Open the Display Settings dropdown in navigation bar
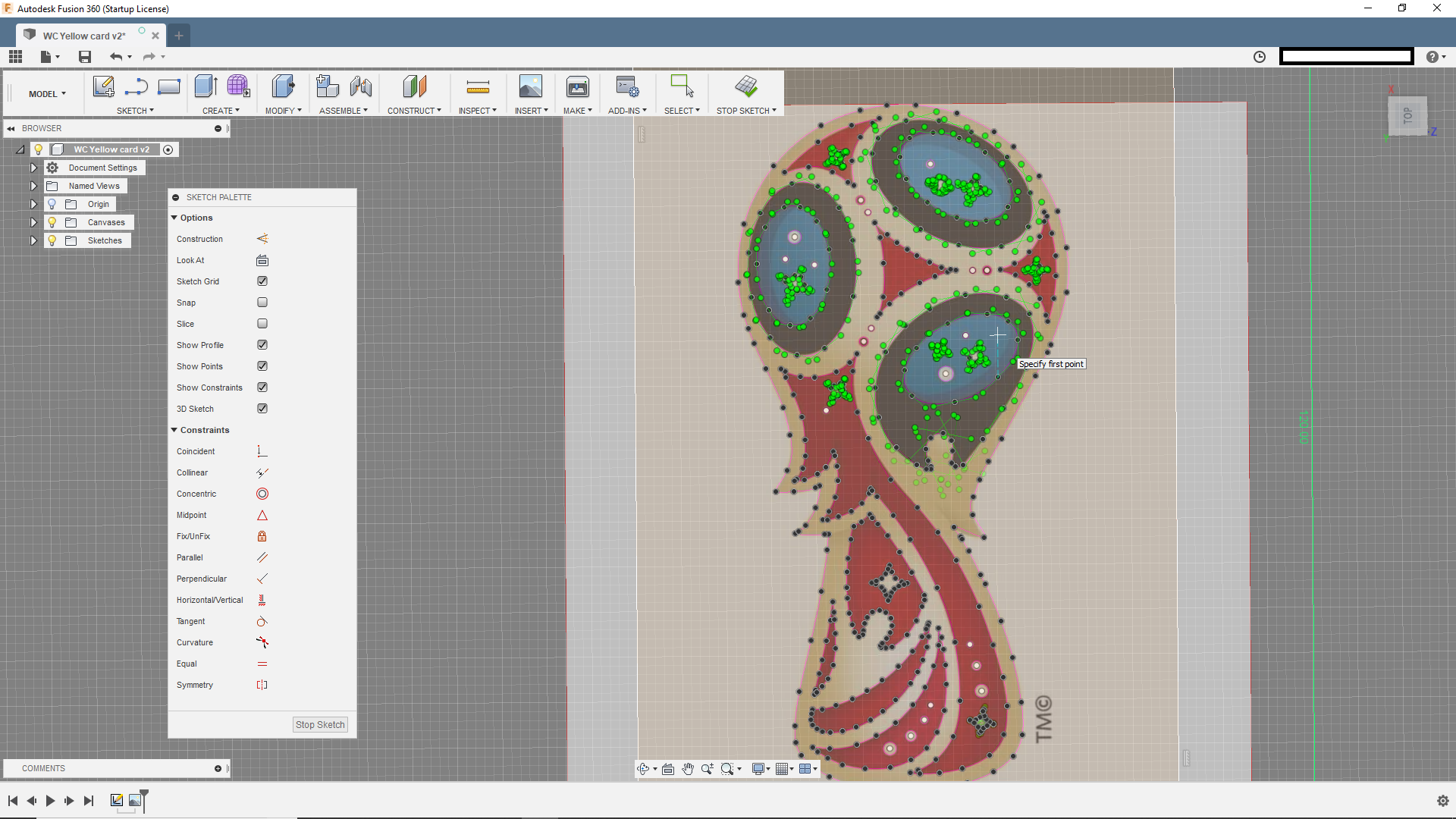The image size is (1456, 819). (x=761, y=769)
